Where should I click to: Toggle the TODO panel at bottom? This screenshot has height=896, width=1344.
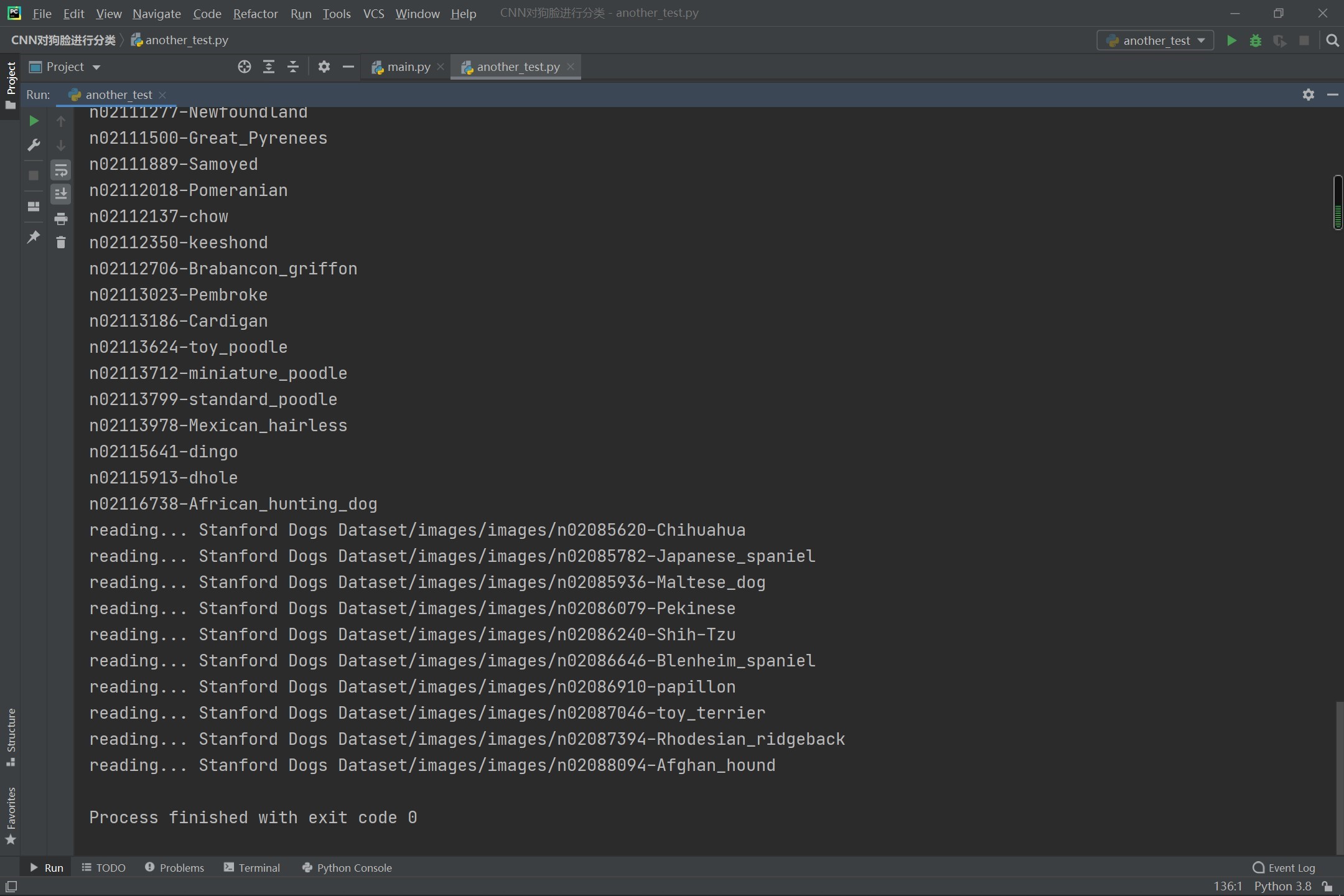109,867
